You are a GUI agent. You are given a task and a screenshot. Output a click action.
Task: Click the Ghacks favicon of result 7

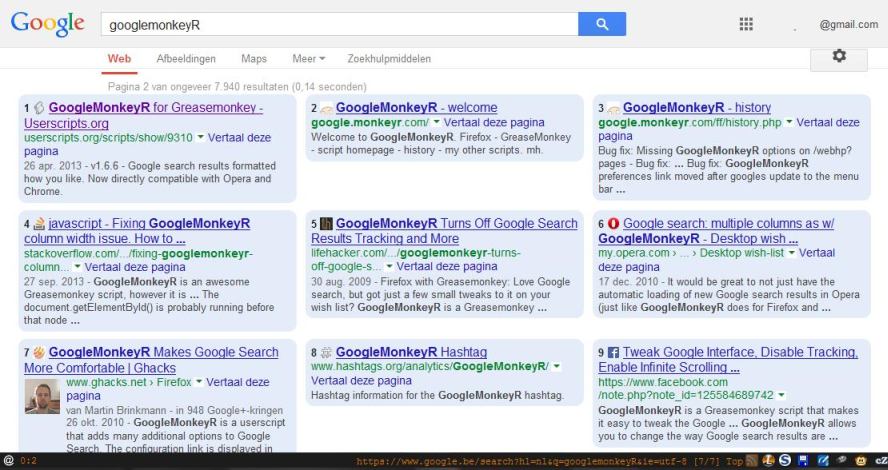coord(39,352)
